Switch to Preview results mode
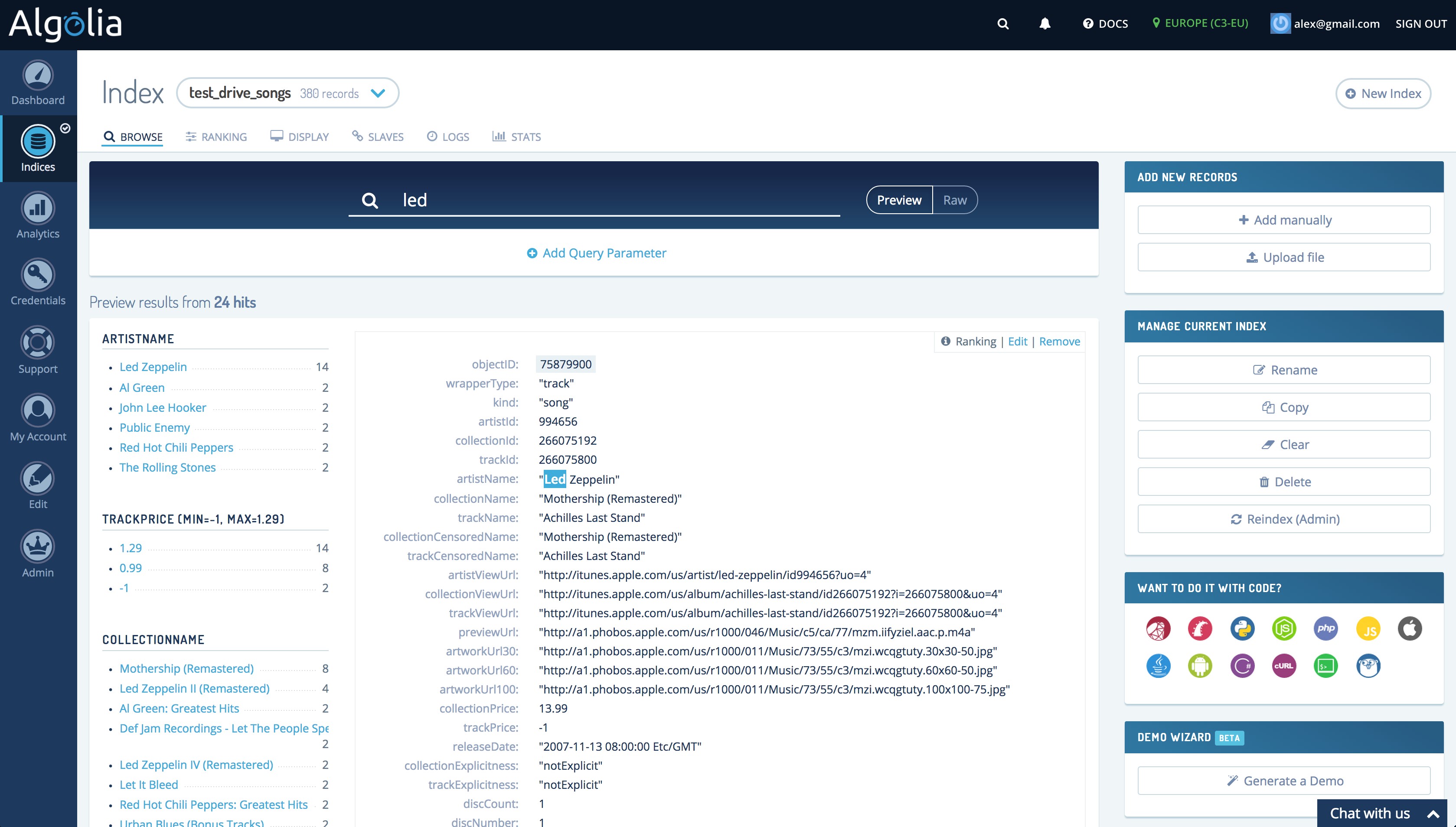The height and width of the screenshot is (827, 1456). click(x=899, y=200)
